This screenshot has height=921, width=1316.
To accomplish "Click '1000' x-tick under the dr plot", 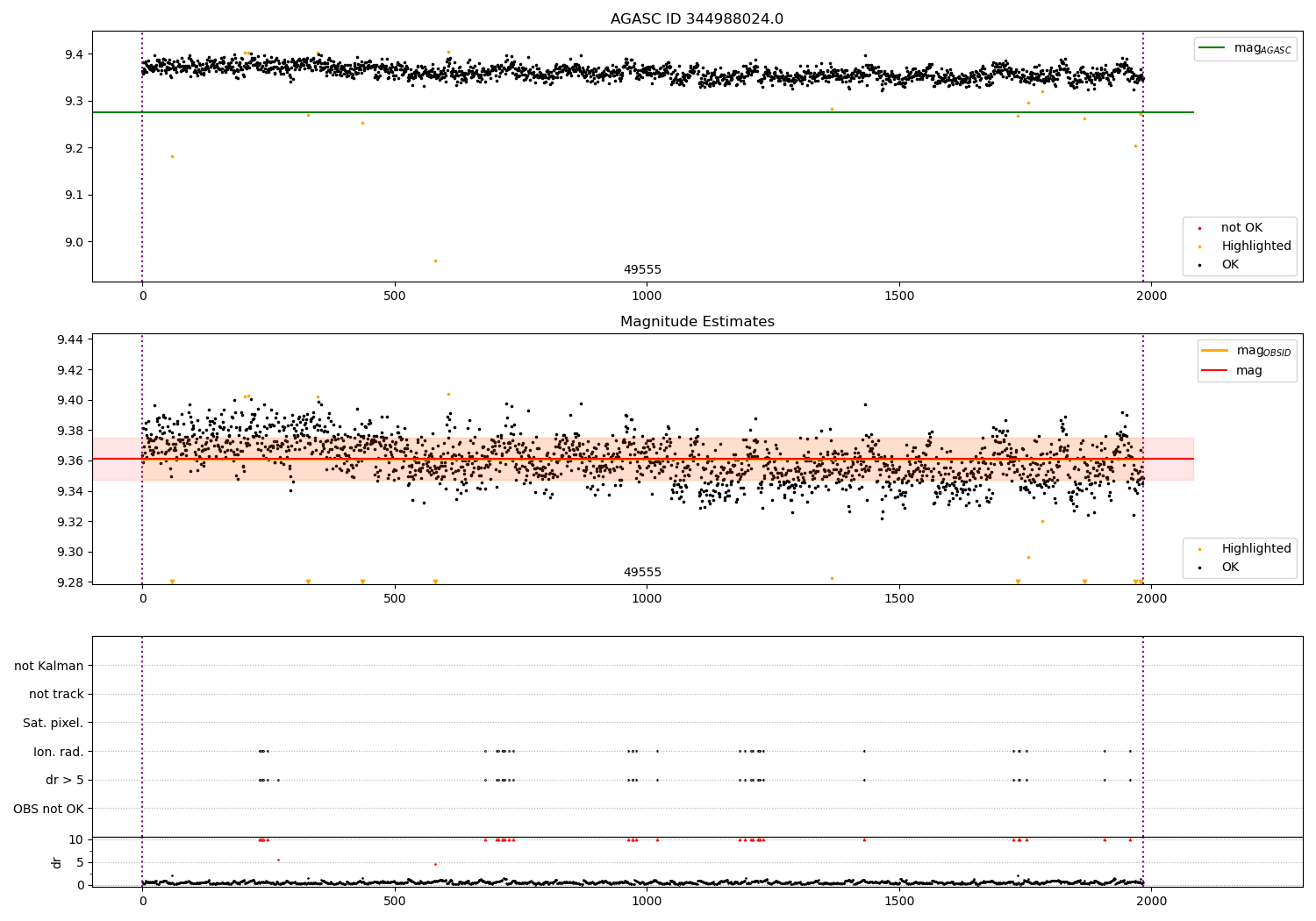I will pos(647,902).
